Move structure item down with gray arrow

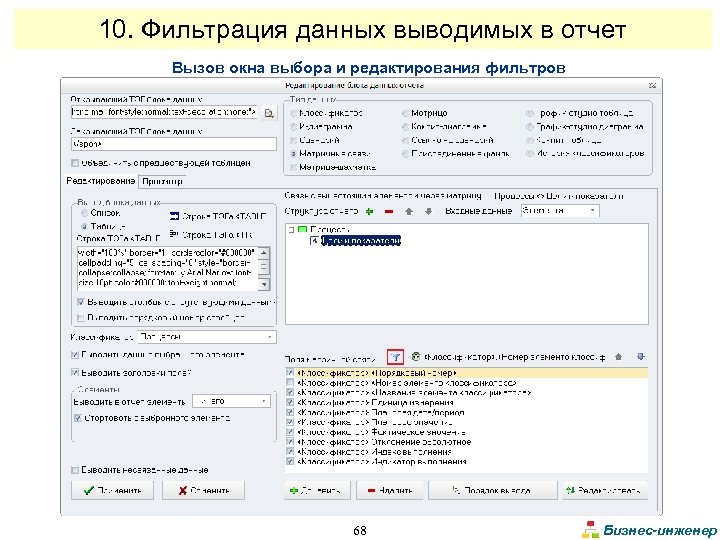coord(428,212)
